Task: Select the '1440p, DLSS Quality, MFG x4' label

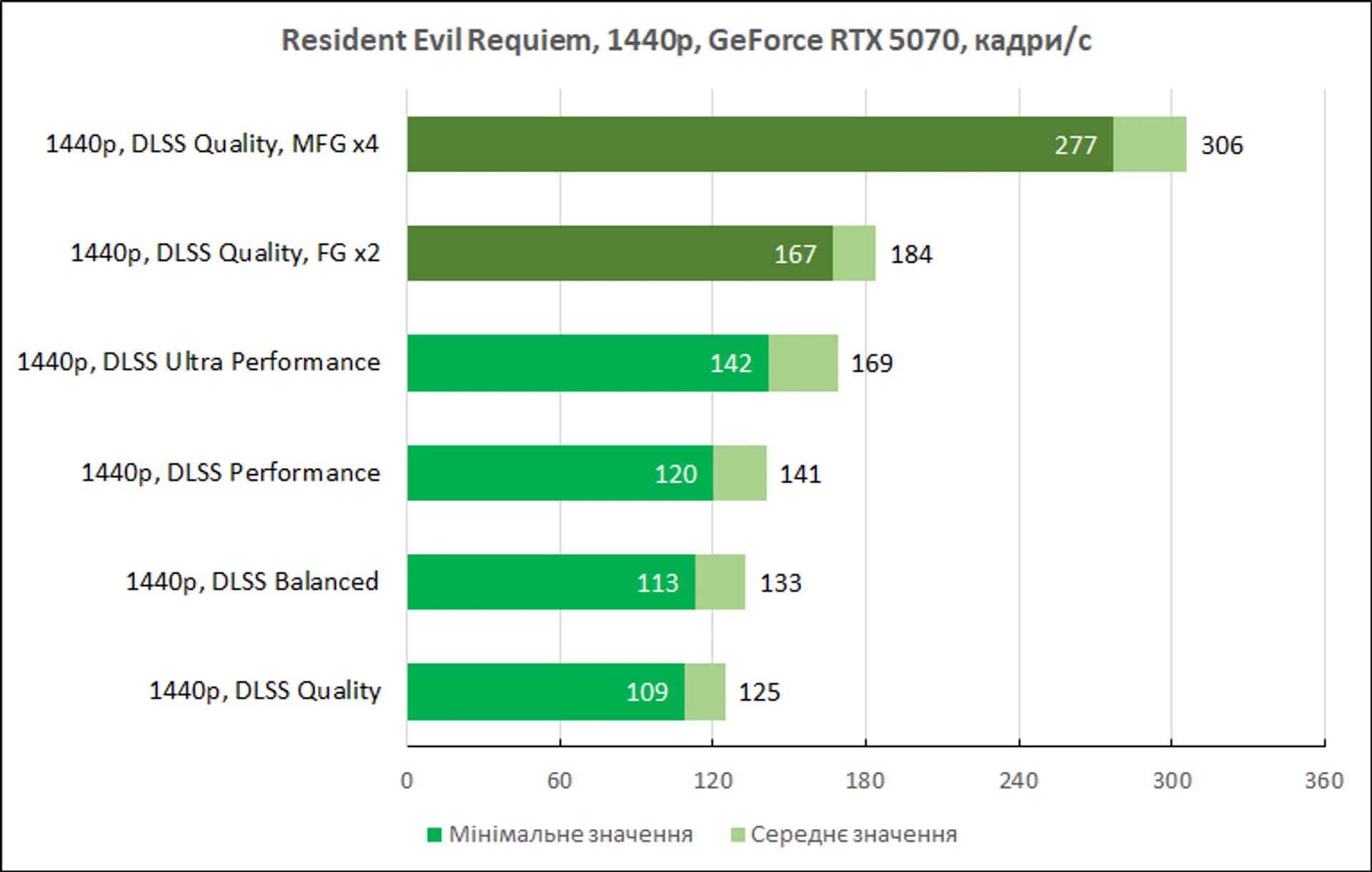Action: pos(212,144)
